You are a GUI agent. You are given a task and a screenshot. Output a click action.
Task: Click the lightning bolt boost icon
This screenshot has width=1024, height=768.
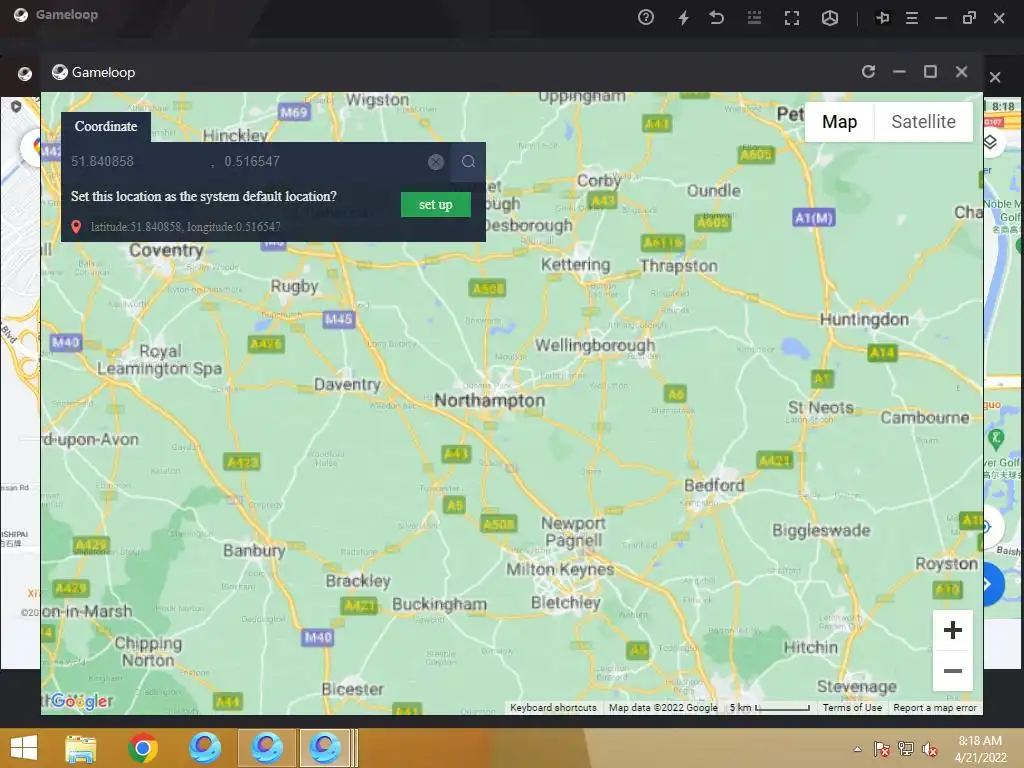(x=683, y=18)
